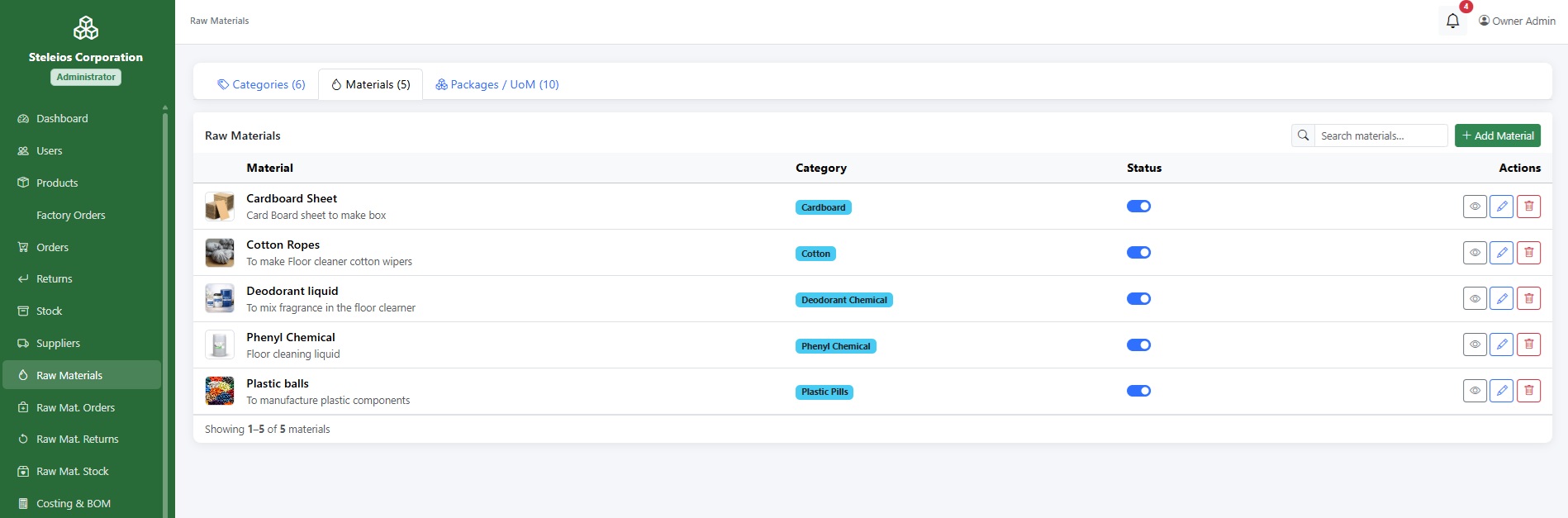This screenshot has width=1568, height=518.
Task: Delete the Deodorant liquid material
Action: pyautogui.click(x=1529, y=299)
